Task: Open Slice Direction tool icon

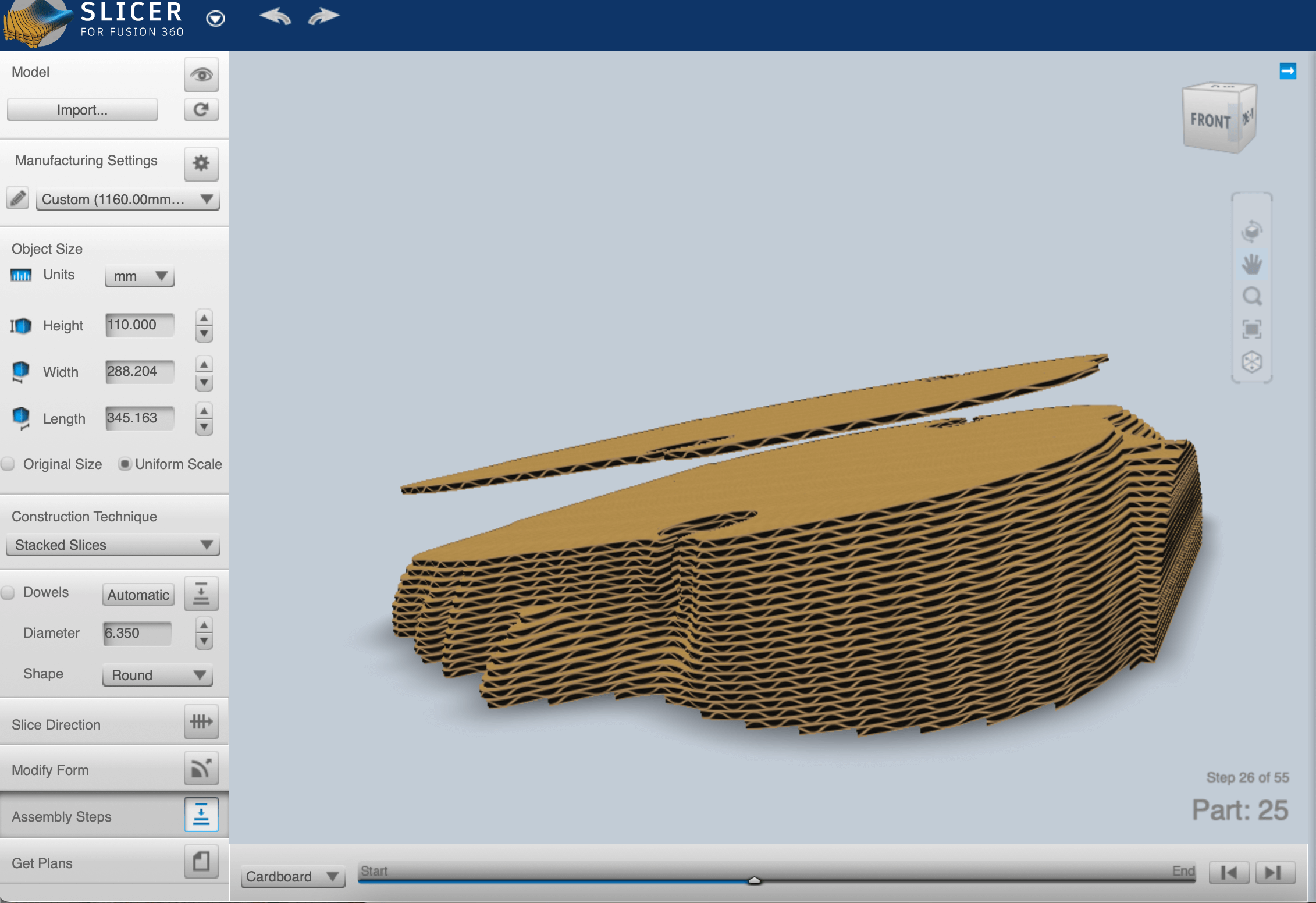Action: (201, 721)
